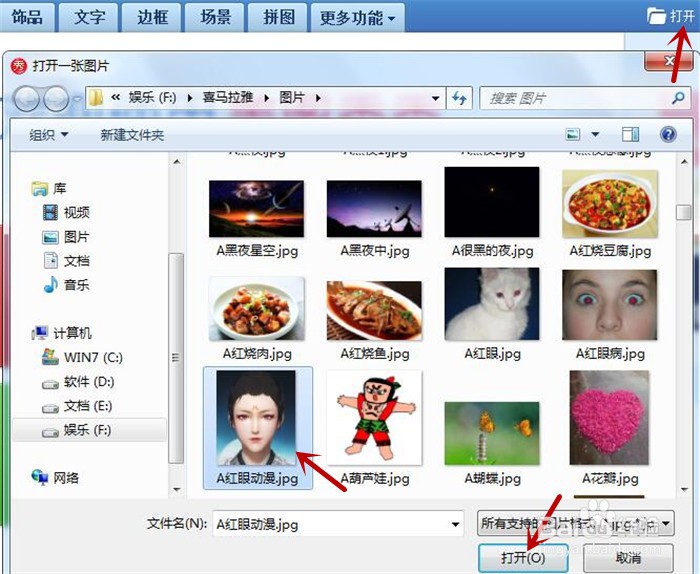Click the forward navigation arrow button

pos(56,99)
